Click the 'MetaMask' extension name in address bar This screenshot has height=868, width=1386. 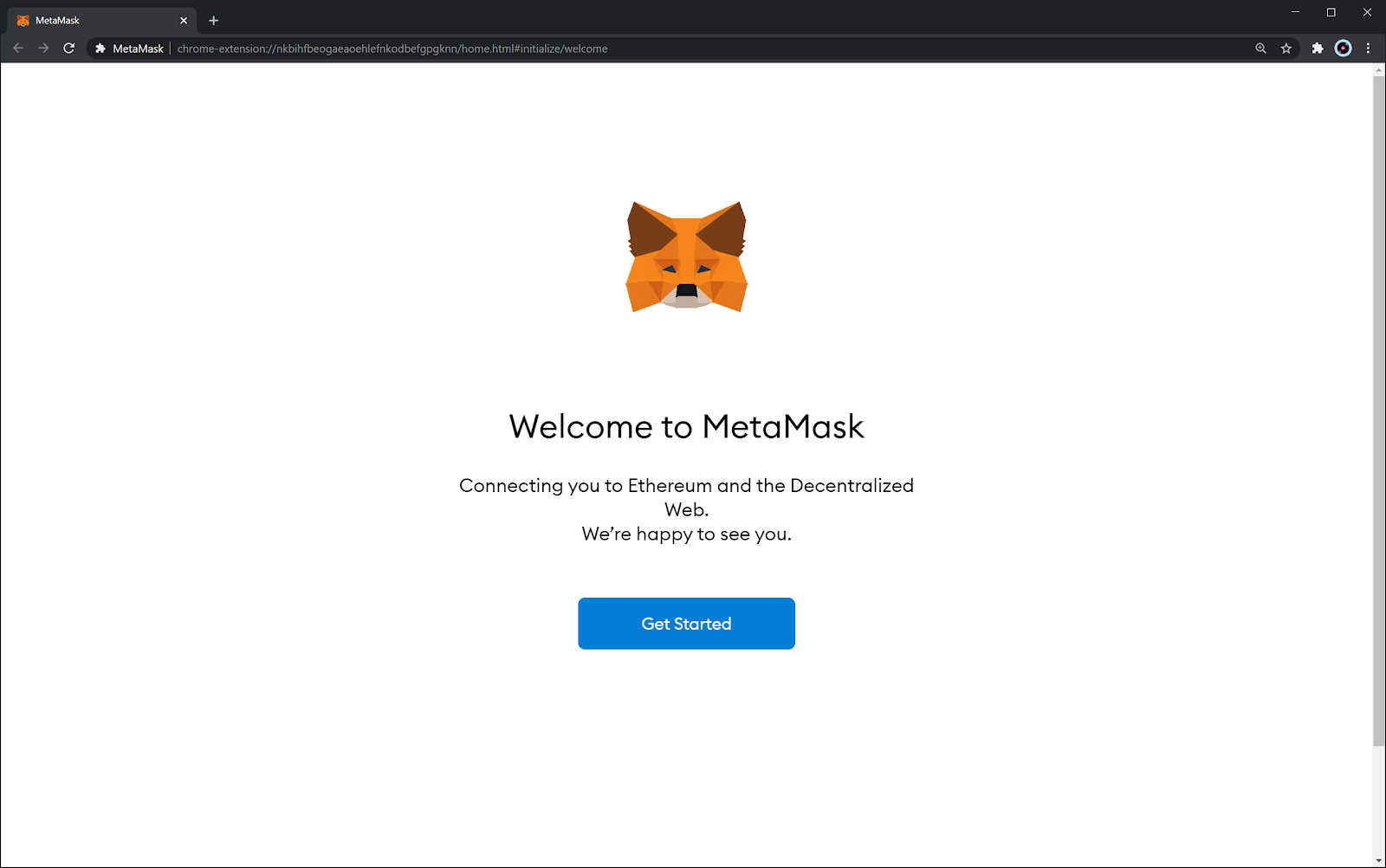pyautogui.click(x=138, y=49)
